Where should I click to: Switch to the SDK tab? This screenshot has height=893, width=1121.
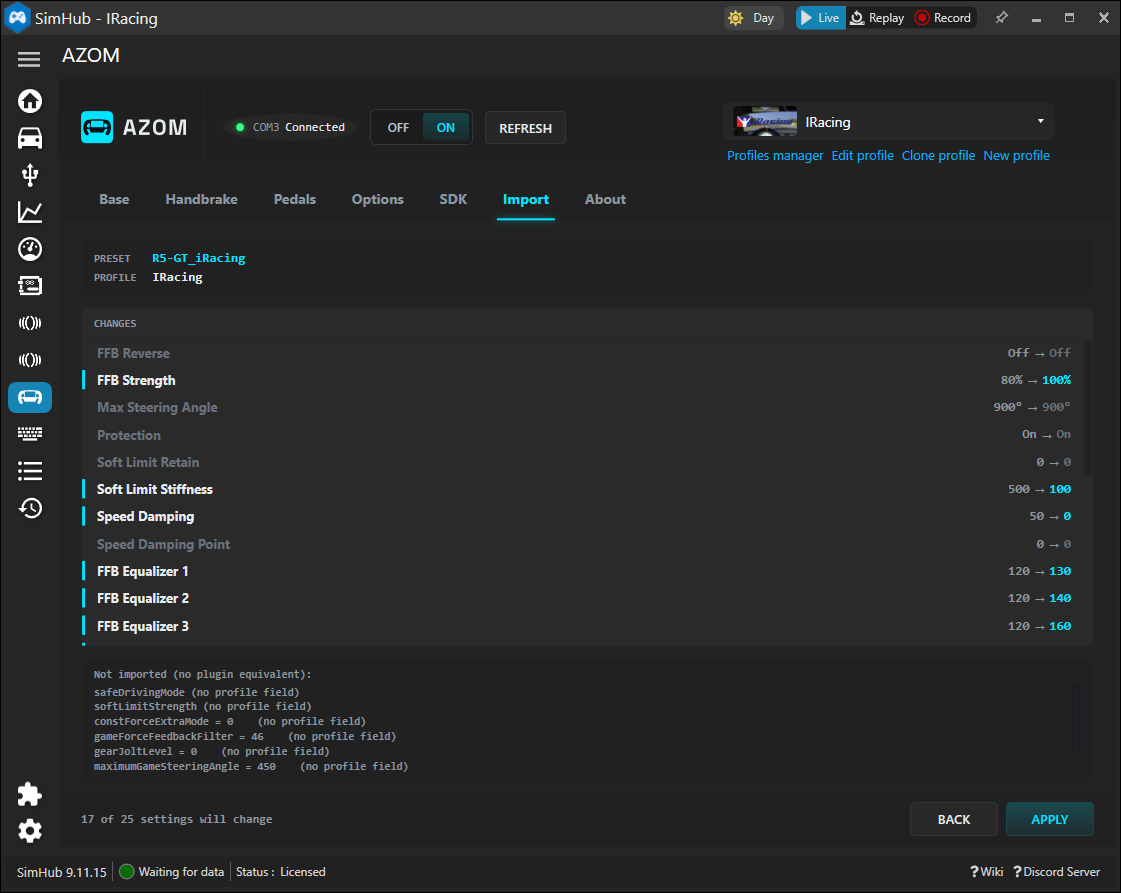tap(453, 199)
